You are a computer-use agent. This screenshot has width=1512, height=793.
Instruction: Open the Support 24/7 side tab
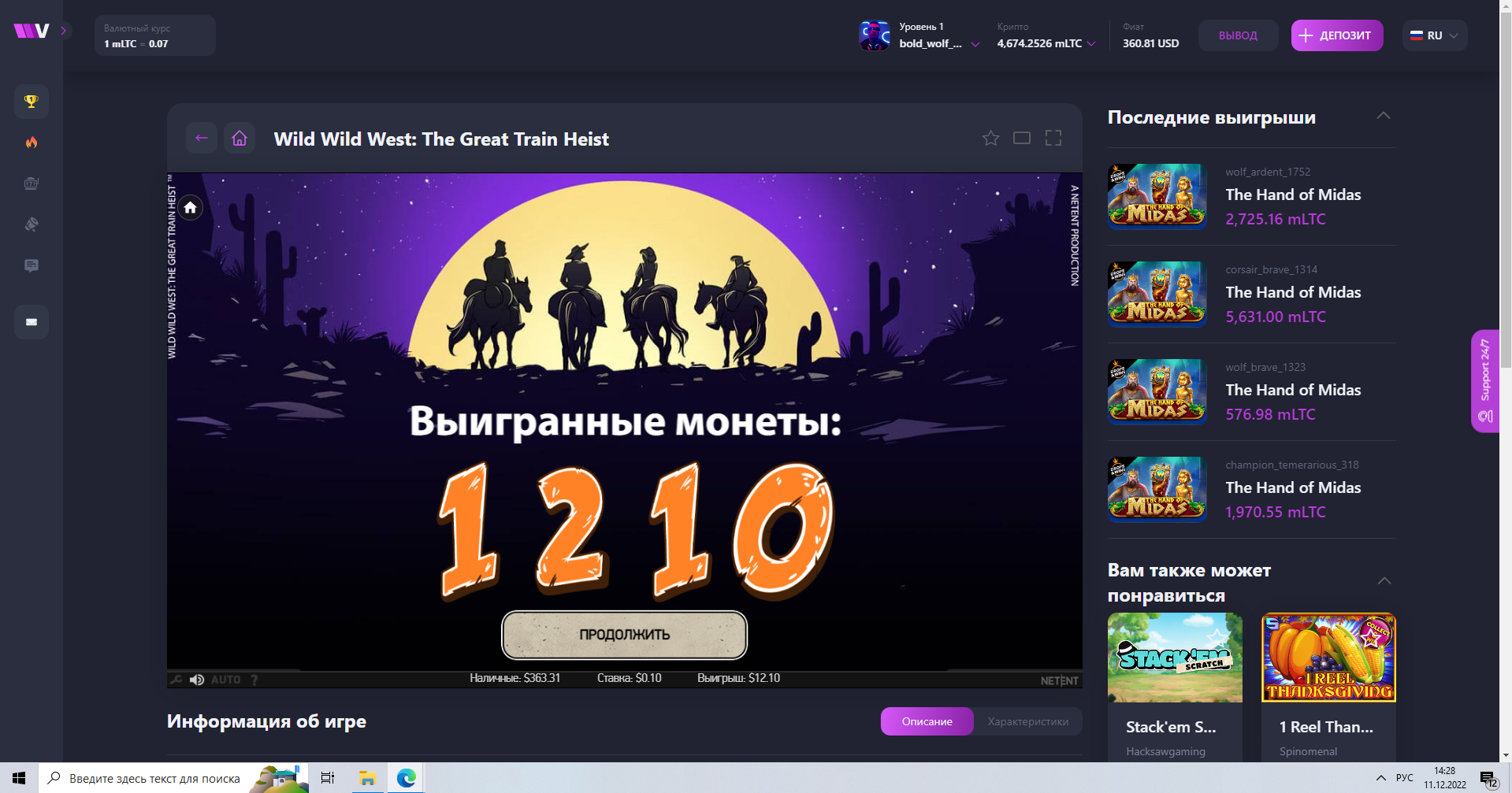coord(1485,381)
